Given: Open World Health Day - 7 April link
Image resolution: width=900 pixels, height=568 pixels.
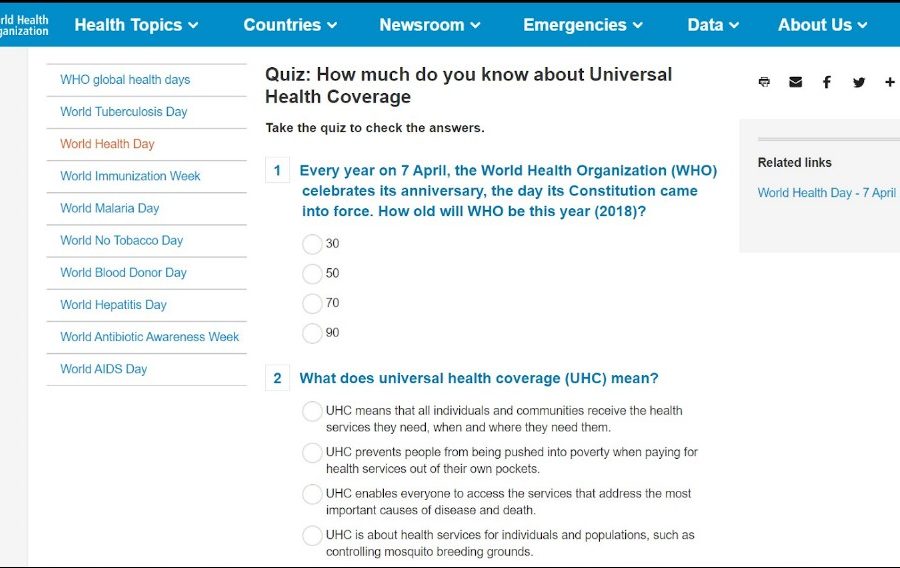Looking at the screenshot, I should point(826,193).
